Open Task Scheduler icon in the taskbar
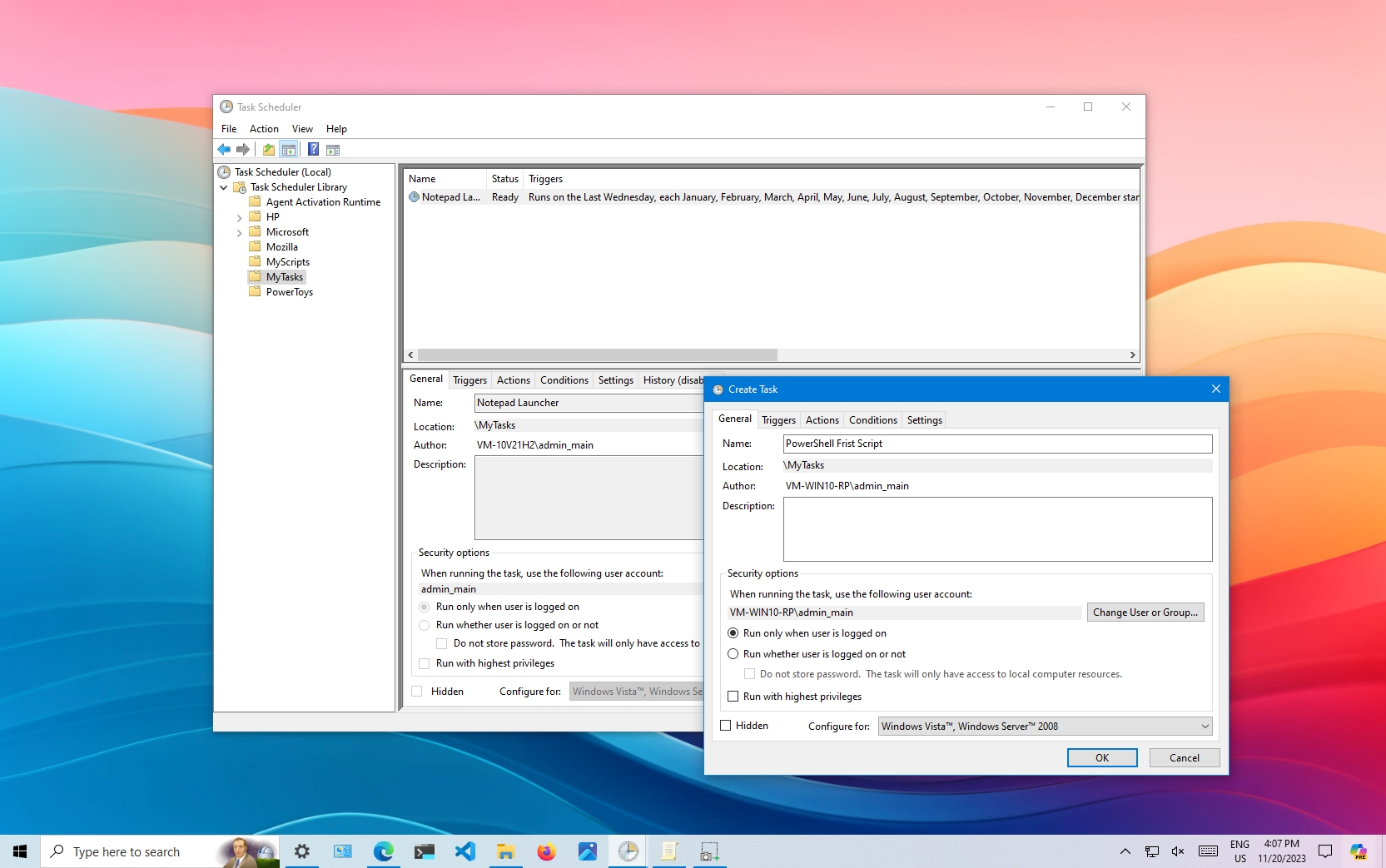Viewport: 1386px width, 868px height. (628, 851)
